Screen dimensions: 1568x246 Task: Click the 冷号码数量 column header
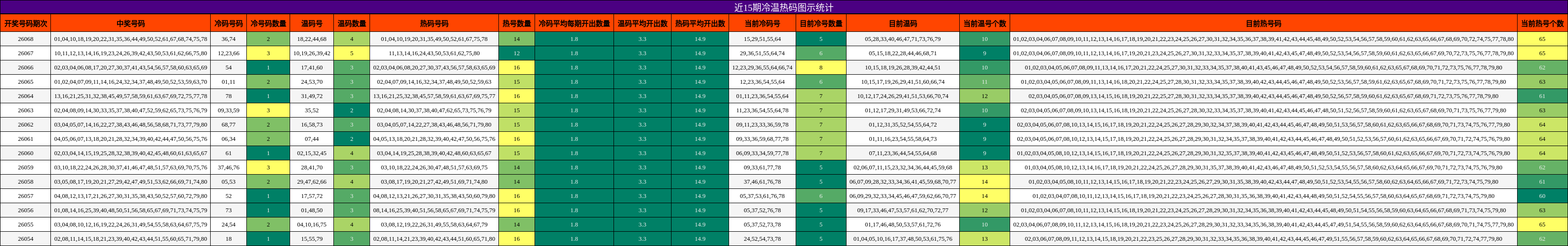pyautogui.click(x=268, y=24)
